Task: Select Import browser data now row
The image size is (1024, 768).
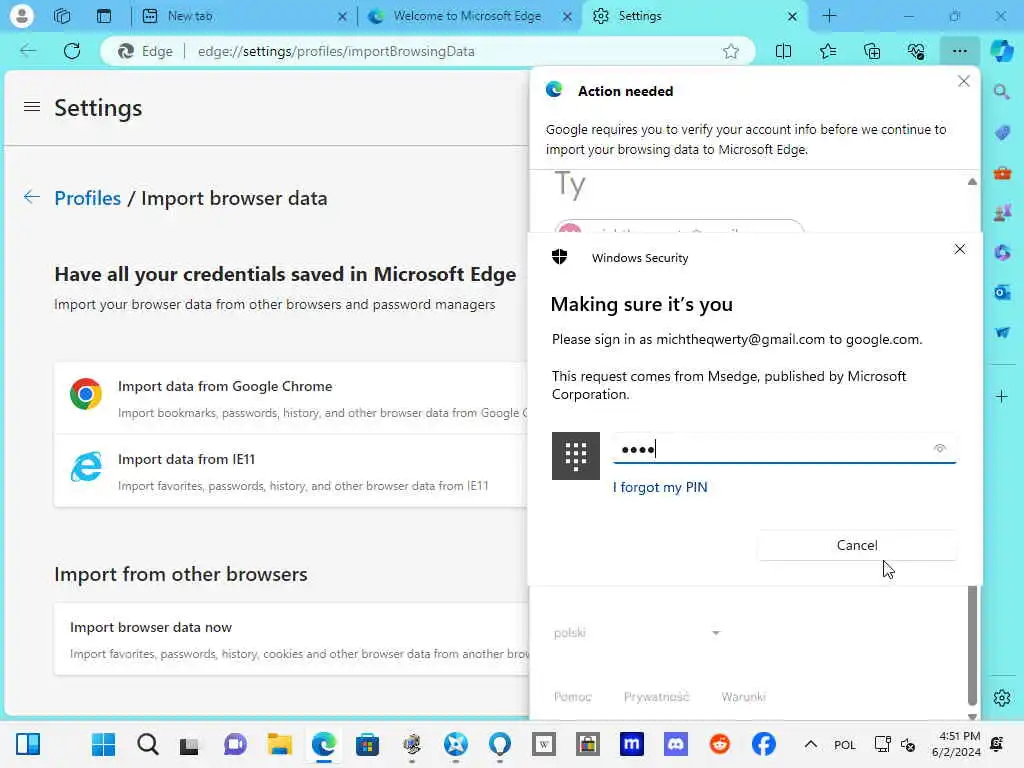Action: pos(291,639)
